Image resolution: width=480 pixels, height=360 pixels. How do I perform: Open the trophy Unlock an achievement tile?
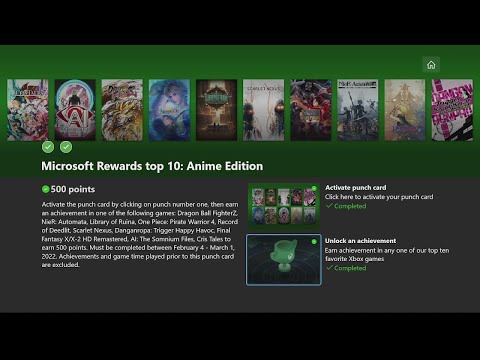click(x=284, y=260)
